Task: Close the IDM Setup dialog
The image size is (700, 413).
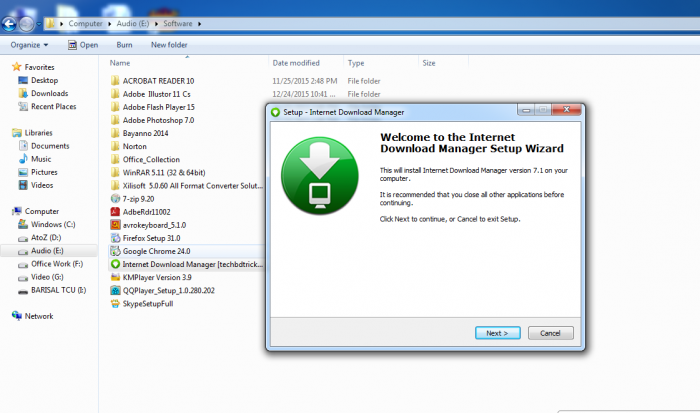Action: coord(566,110)
